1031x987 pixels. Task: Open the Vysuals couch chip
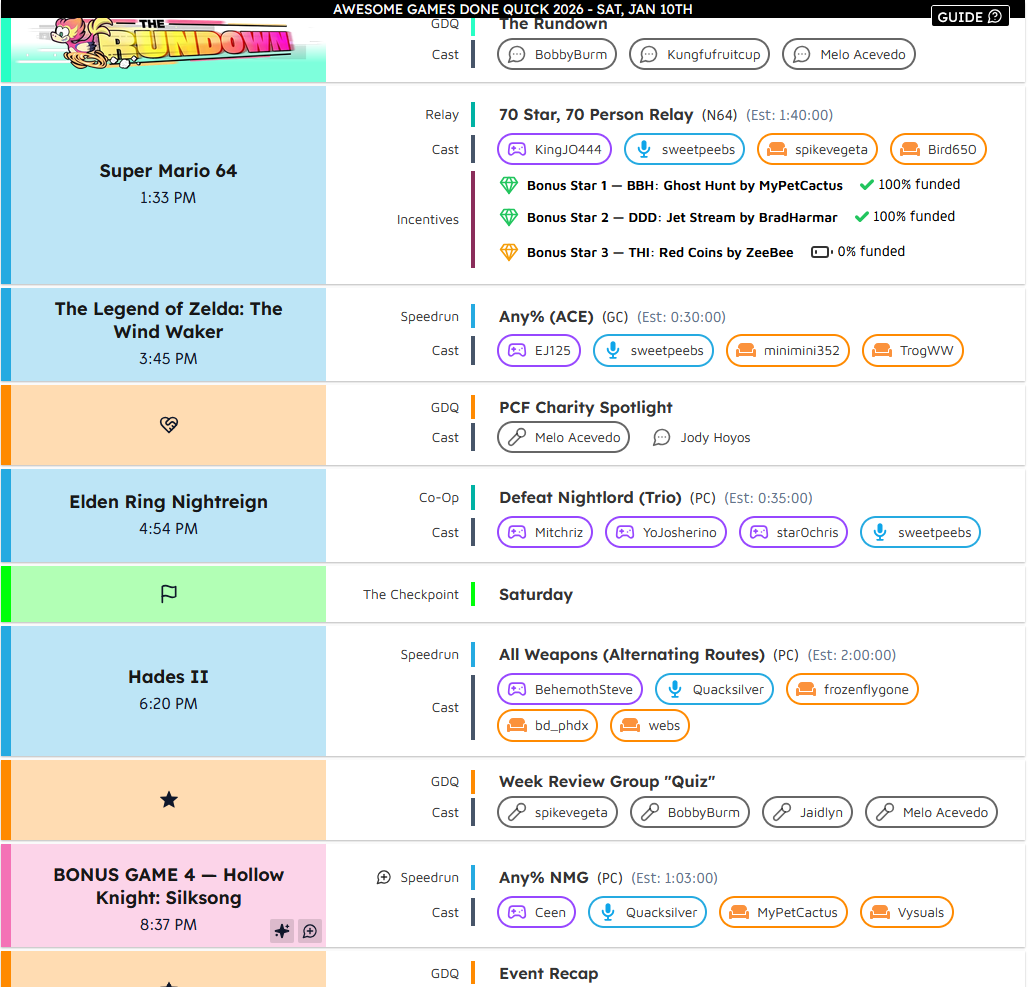pyautogui.click(x=907, y=912)
